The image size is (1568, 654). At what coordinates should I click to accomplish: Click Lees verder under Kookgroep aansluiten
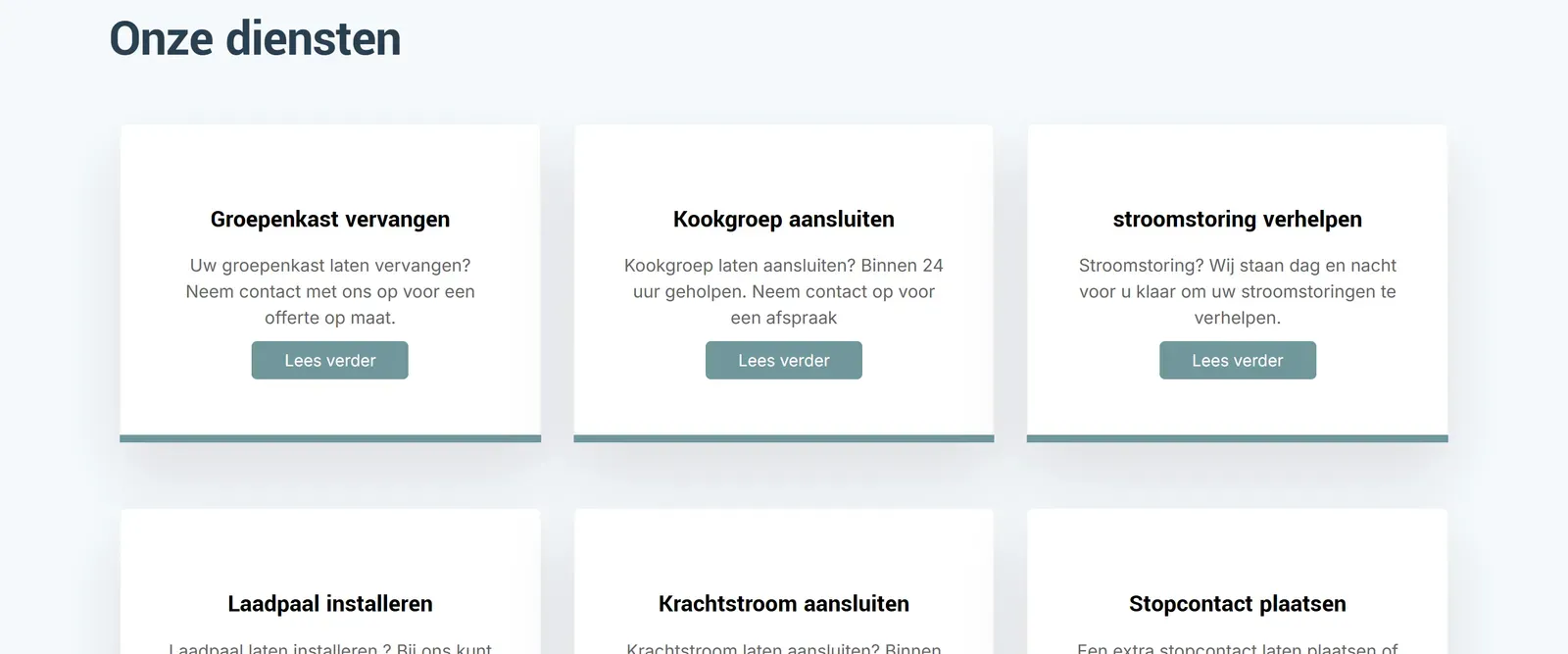click(x=784, y=360)
